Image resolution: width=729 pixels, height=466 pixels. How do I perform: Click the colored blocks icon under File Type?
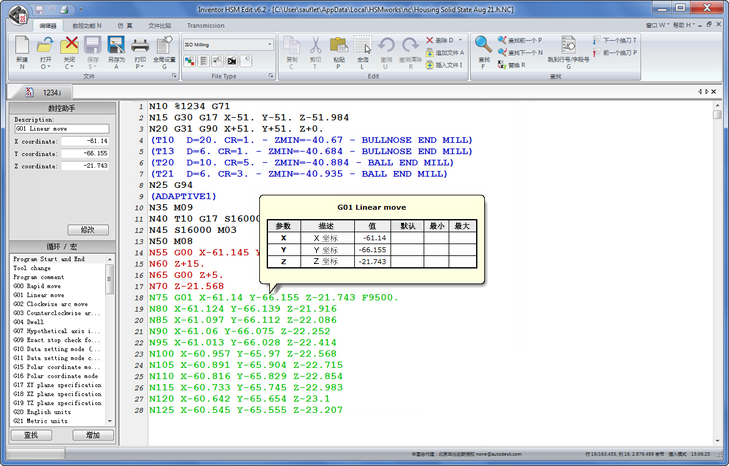coord(190,61)
